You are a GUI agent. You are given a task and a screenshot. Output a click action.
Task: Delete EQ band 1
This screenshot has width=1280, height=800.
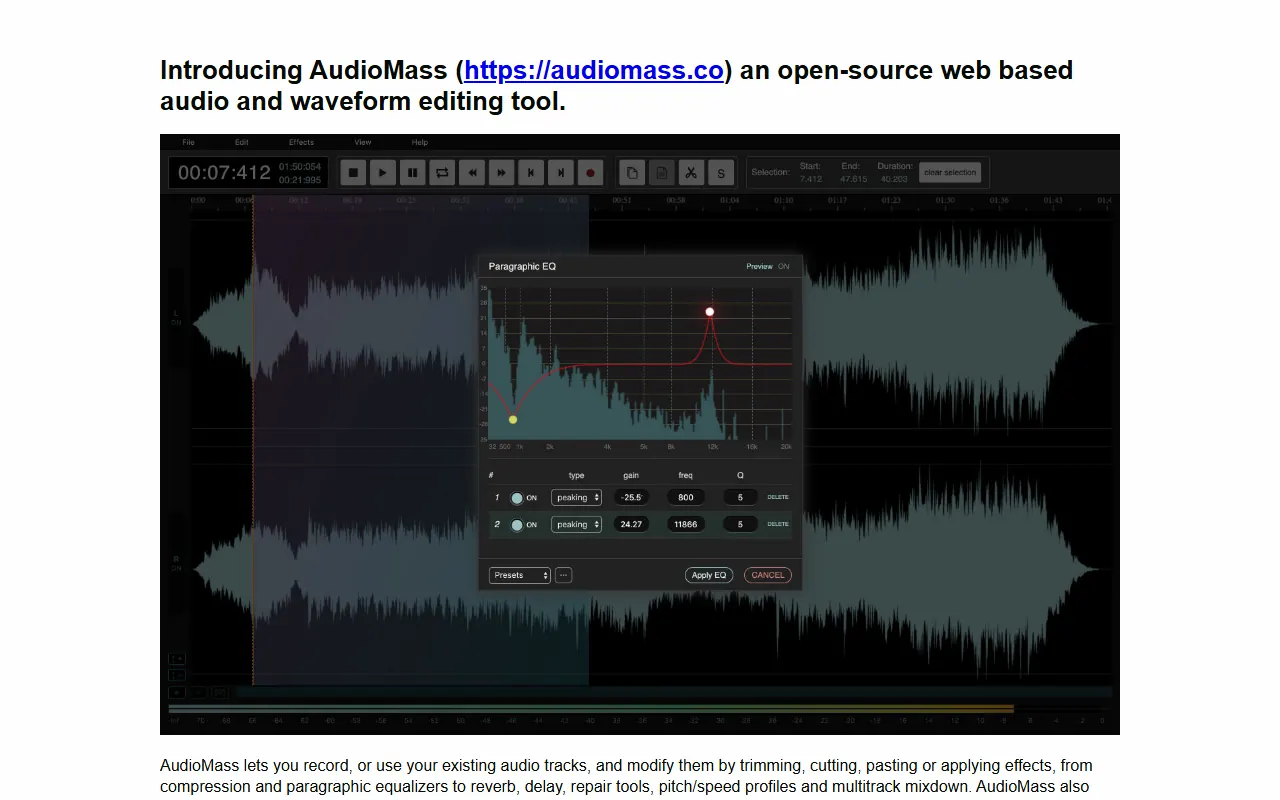pos(778,497)
